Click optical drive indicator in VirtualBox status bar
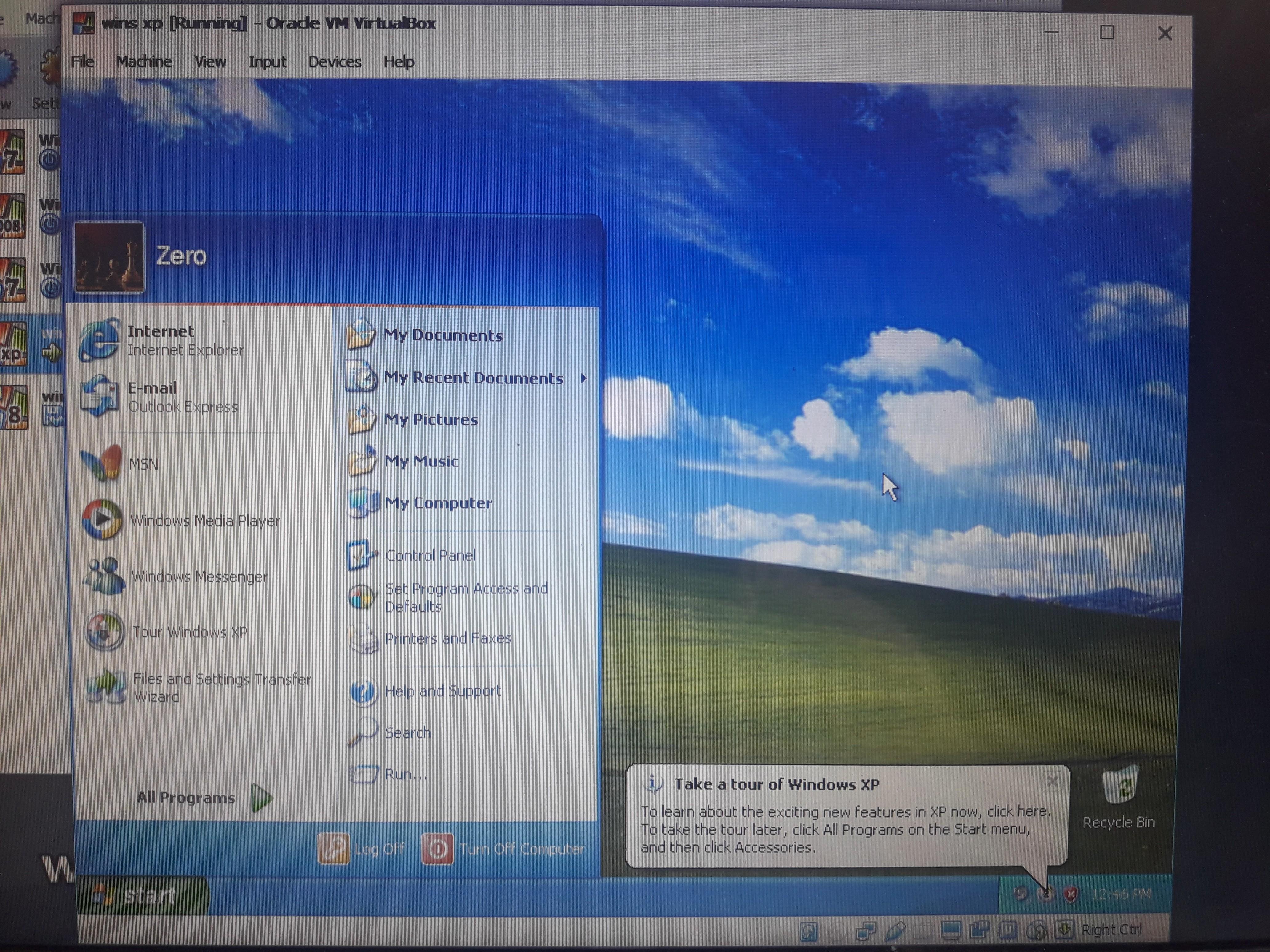1270x952 pixels. tap(837, 931)
